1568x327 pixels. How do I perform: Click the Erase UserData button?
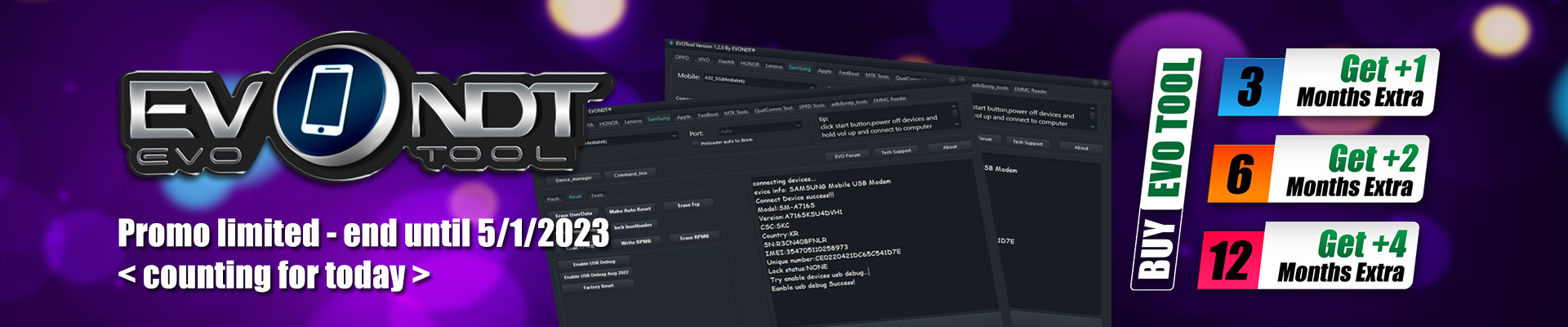[573, 215]
